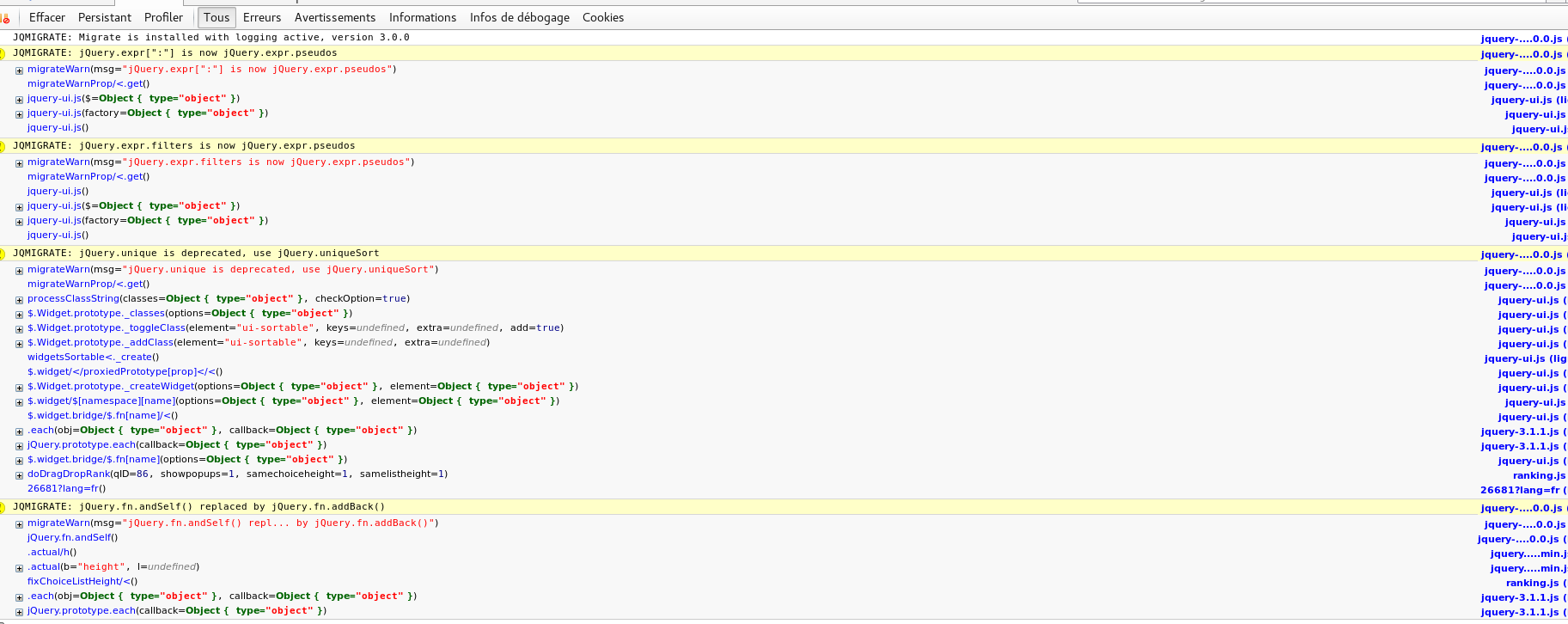
Task: Click the Break on All Errors icon
Action: coord(5,18)
